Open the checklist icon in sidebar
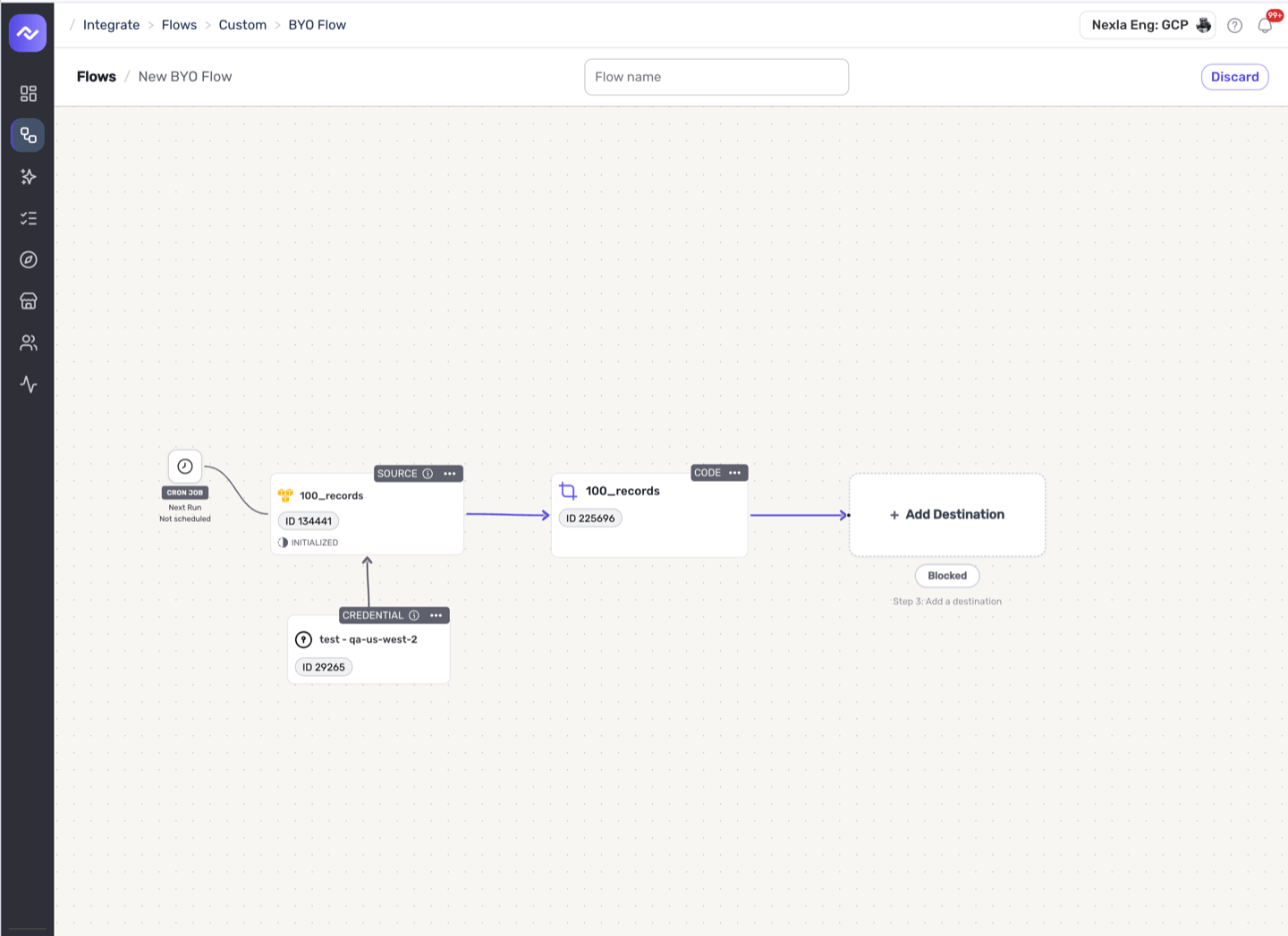1288x936 pixels. [29, 218]
